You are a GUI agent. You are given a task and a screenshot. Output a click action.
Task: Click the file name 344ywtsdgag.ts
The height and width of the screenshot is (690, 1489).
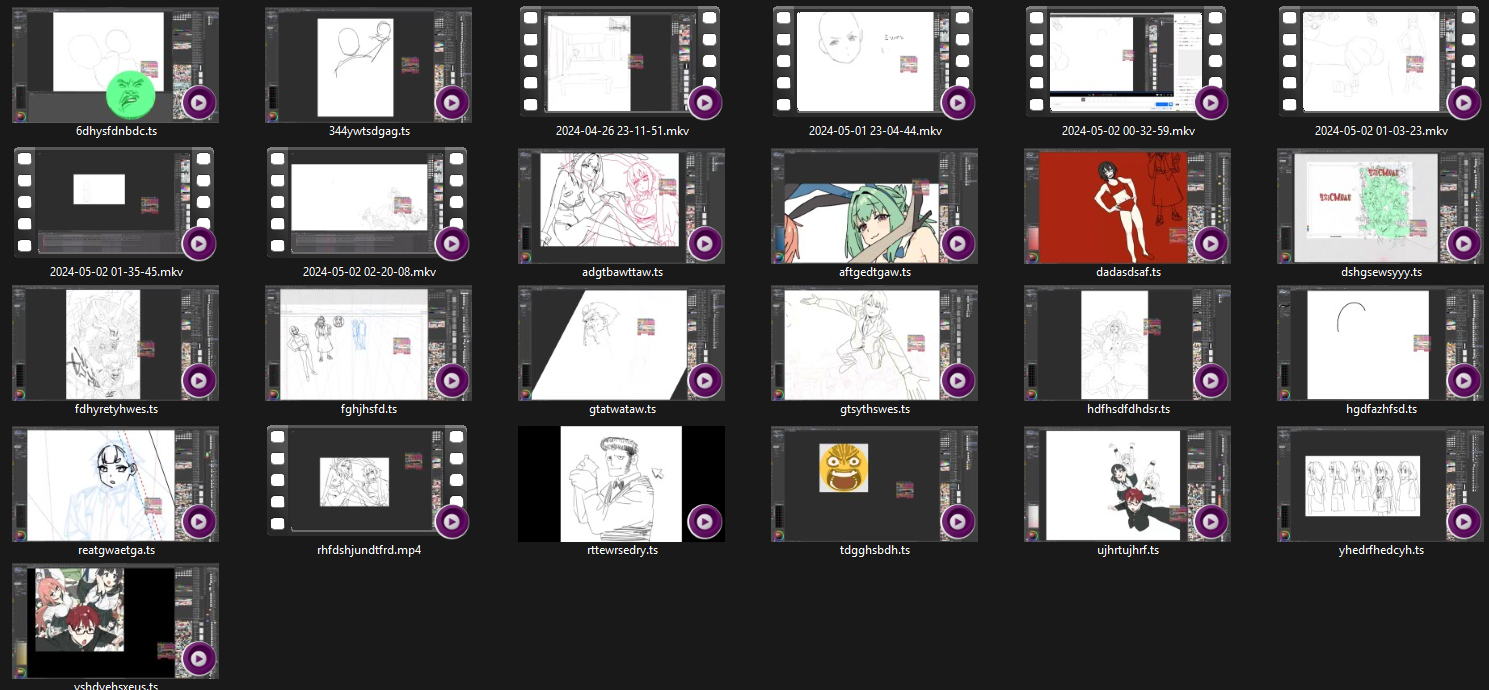369,132
